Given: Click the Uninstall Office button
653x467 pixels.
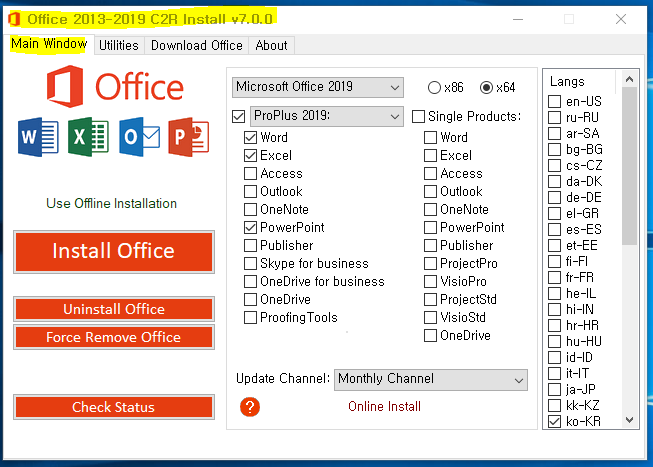Looking at the screenshot, I should click(x=114, y=309).
